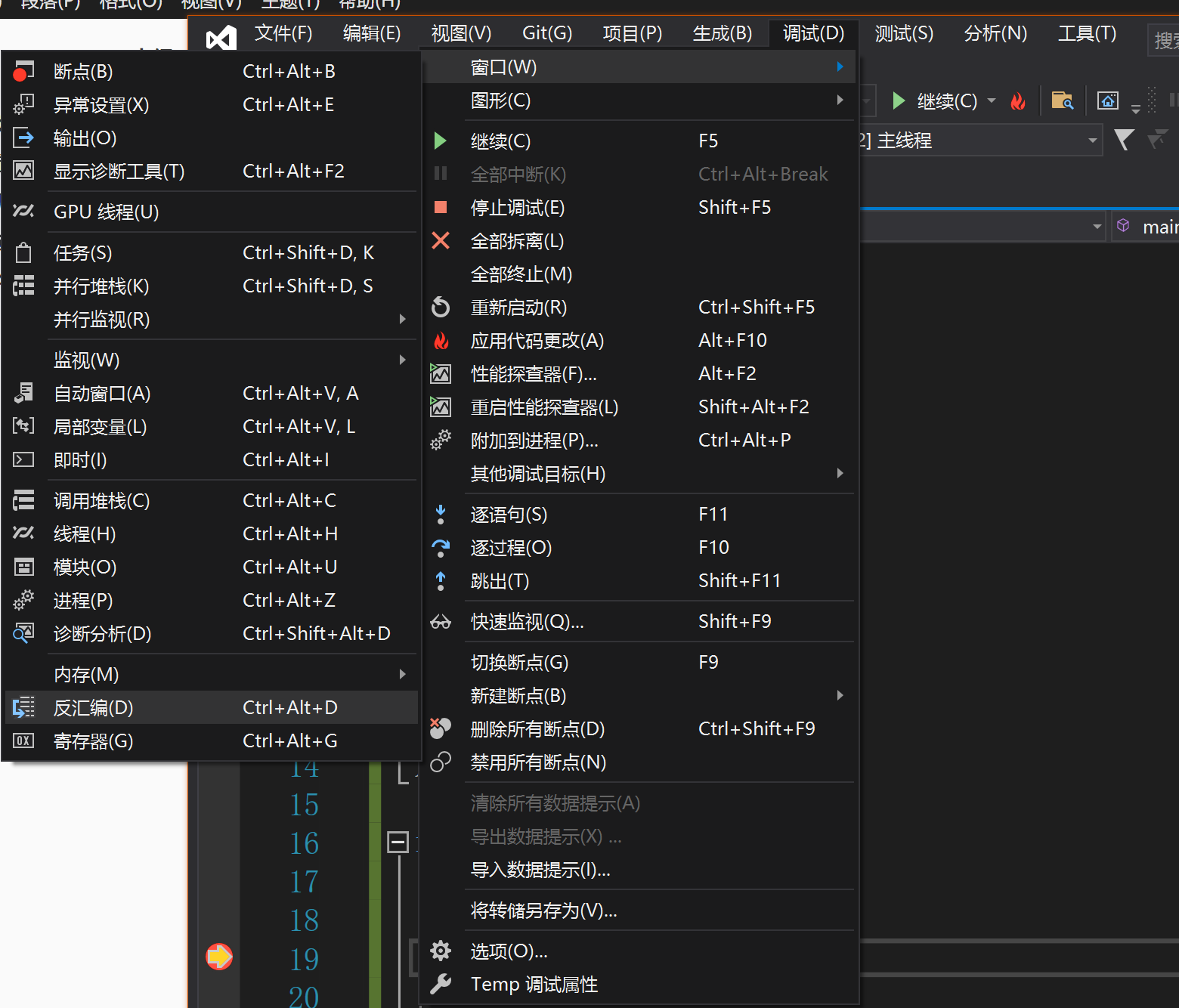
Task: Click the Restart (重新启动) circular arrow icon
Action: coord(441,307)
